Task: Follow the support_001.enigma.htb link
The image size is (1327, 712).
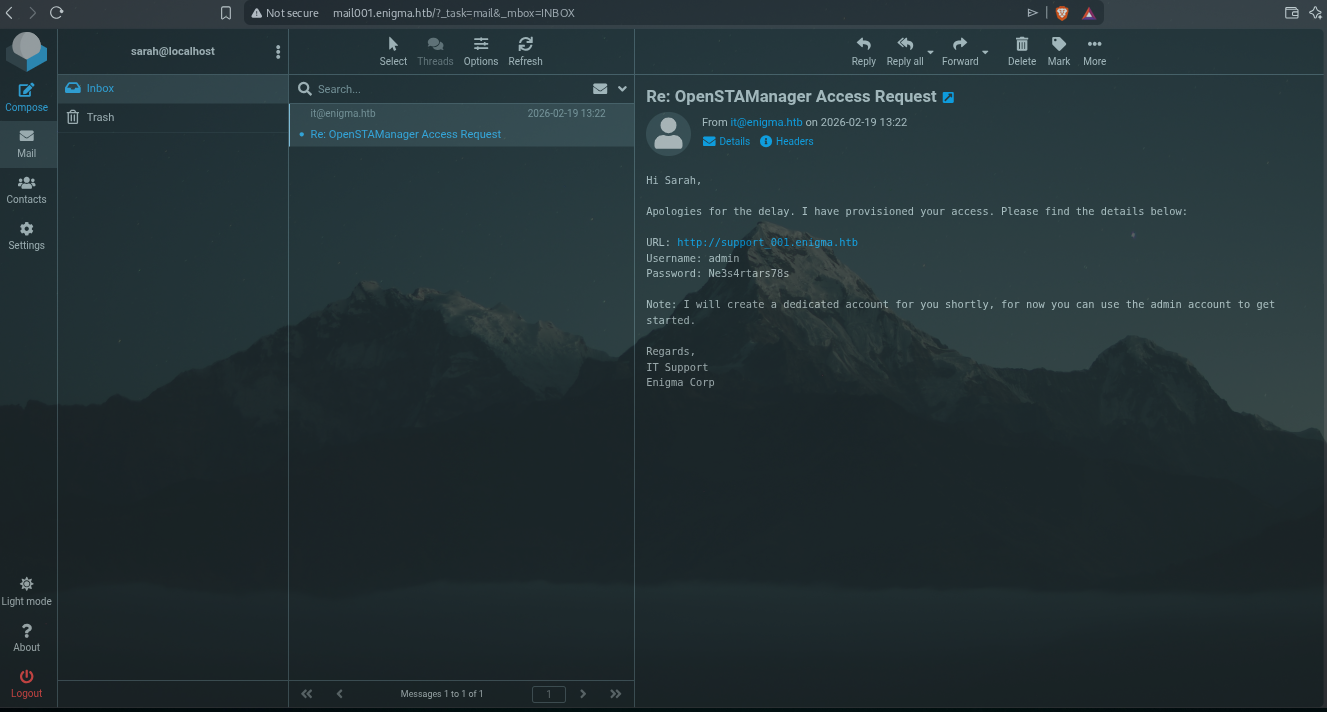Action: pyautogui.click(x=767, y=242)
